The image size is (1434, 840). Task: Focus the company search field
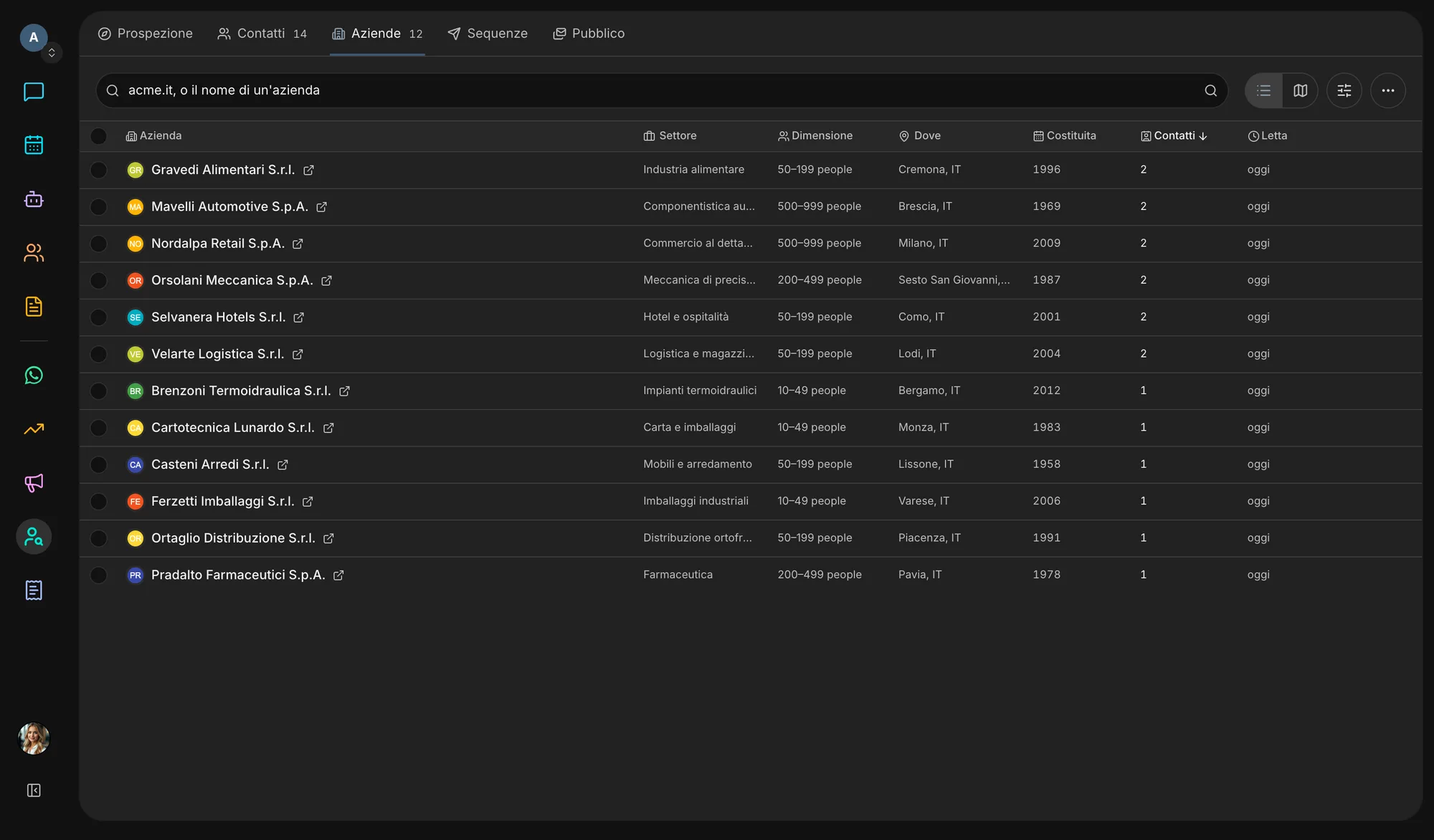(662, 90)
